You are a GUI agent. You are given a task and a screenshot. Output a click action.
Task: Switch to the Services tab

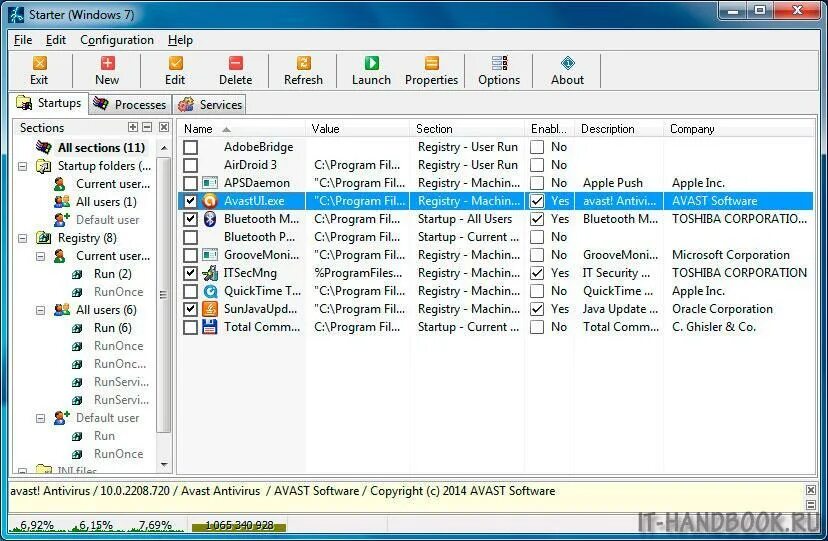(210, 105)
